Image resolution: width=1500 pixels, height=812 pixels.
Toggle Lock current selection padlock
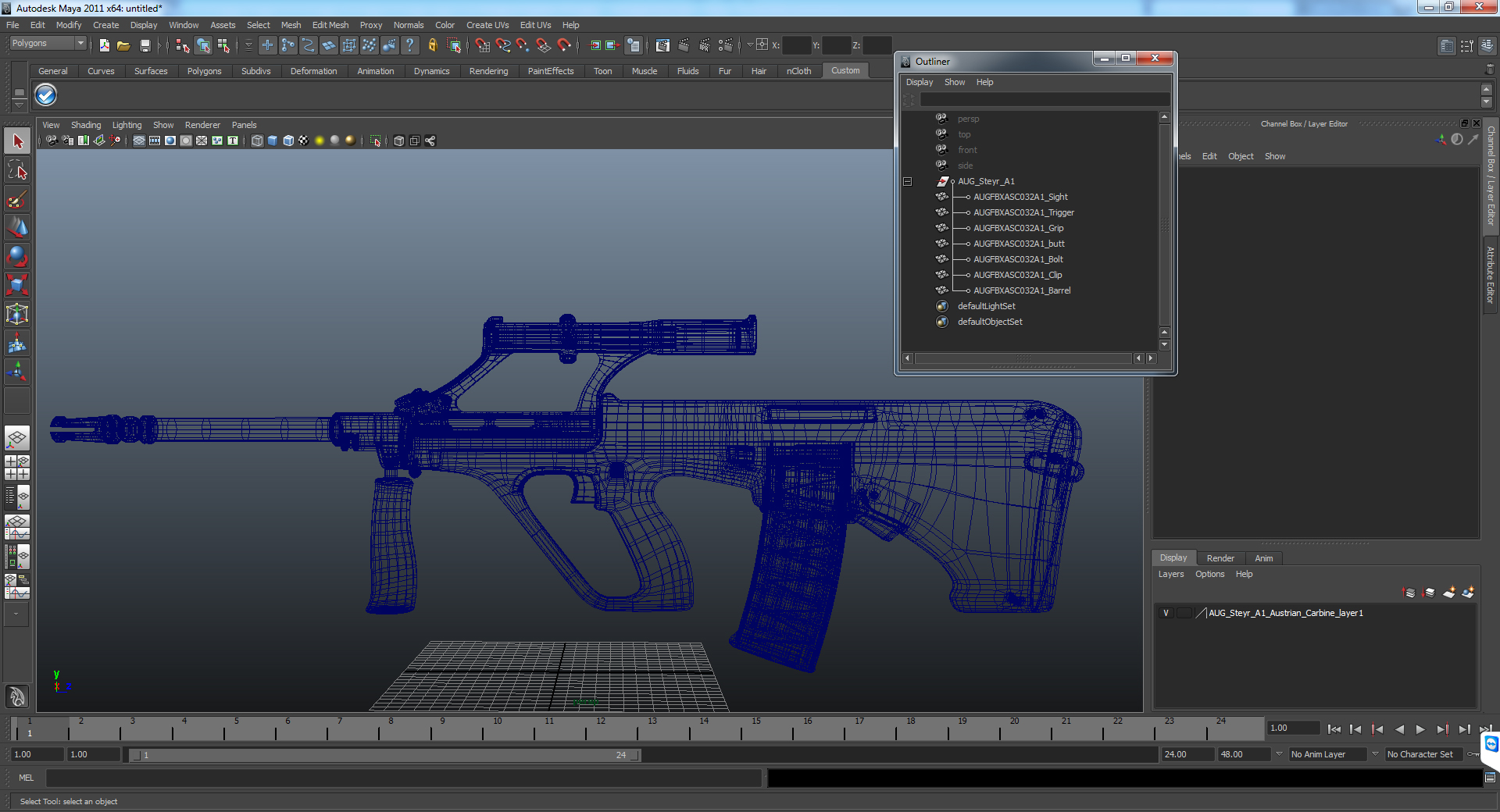433,46
